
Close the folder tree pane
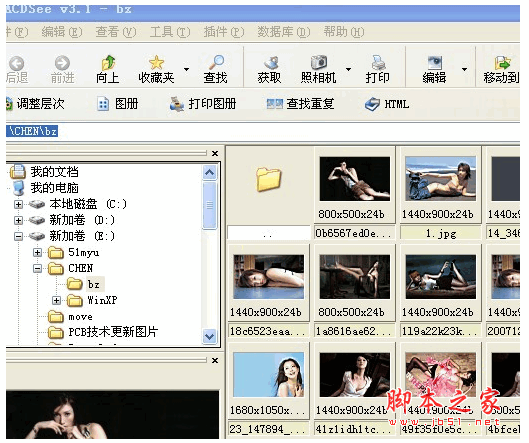pos(215,154)
